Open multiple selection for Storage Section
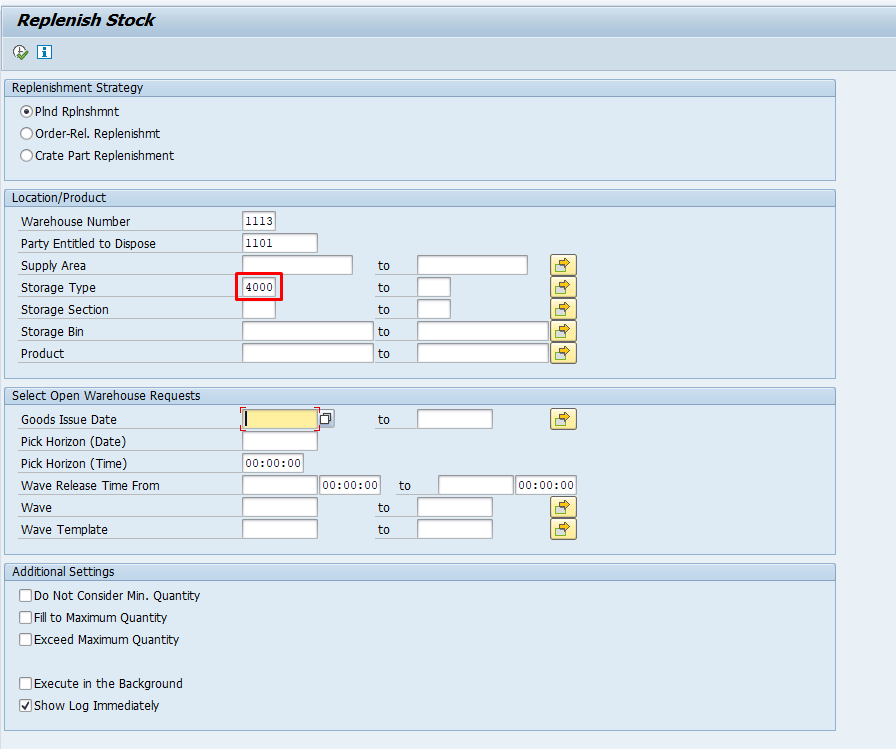This screenshot has width=896, height=749. point(563,309)
